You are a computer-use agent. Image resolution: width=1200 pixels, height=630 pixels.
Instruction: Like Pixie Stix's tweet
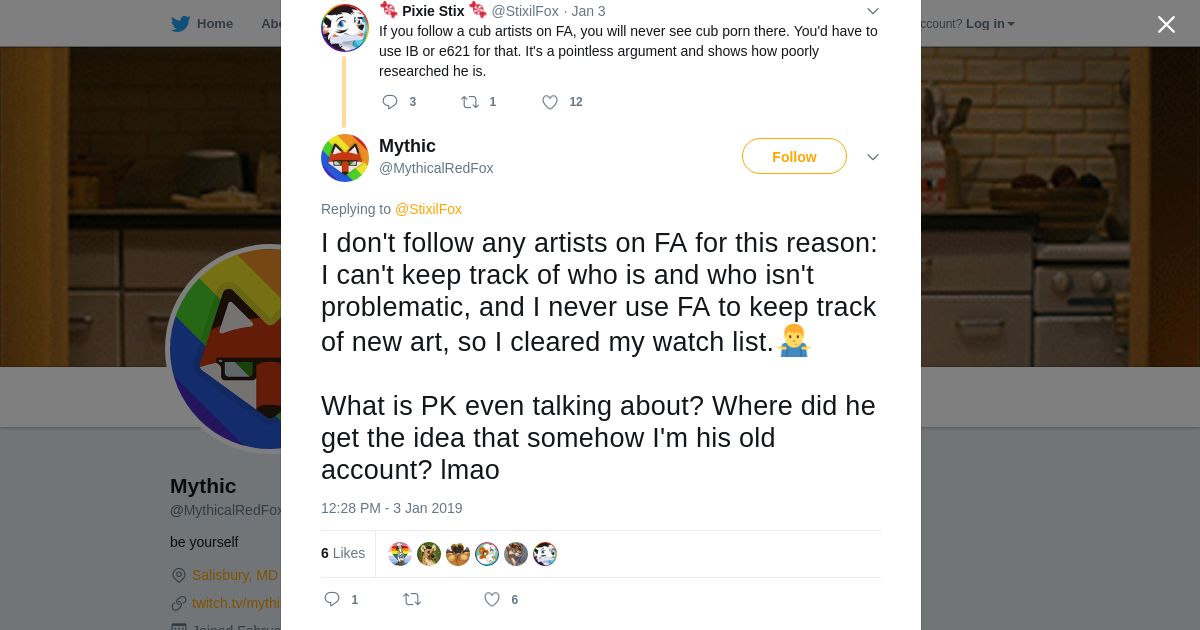click(x=550, y=102)
